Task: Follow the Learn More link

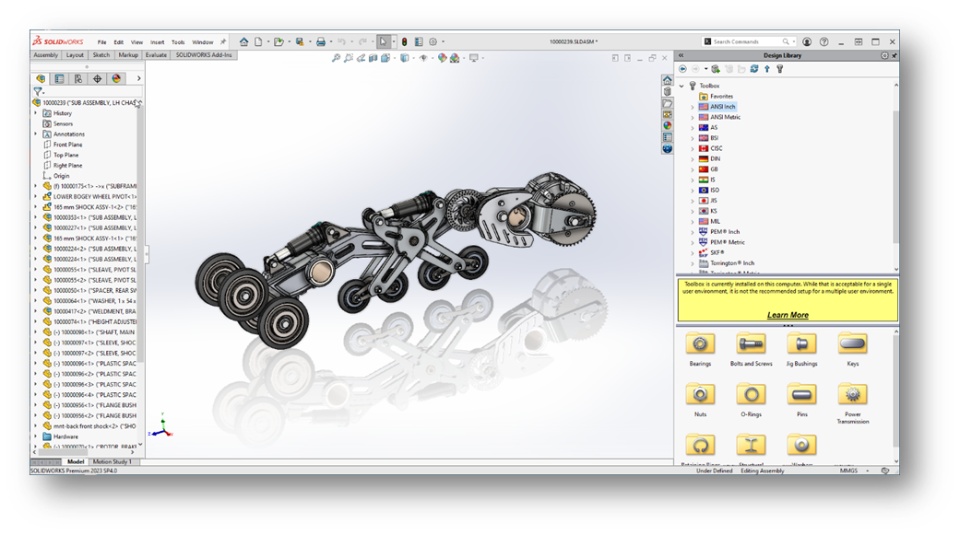Action: coord(787,315)
